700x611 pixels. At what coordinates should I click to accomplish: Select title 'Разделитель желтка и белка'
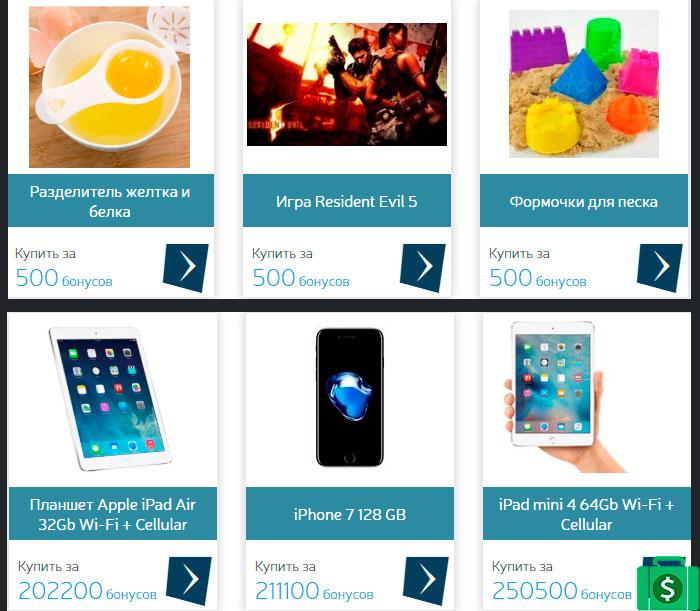point(110,201)
